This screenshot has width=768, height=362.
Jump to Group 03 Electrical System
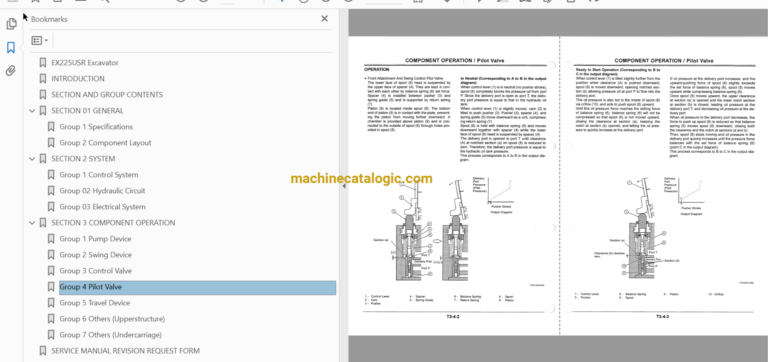102,207
